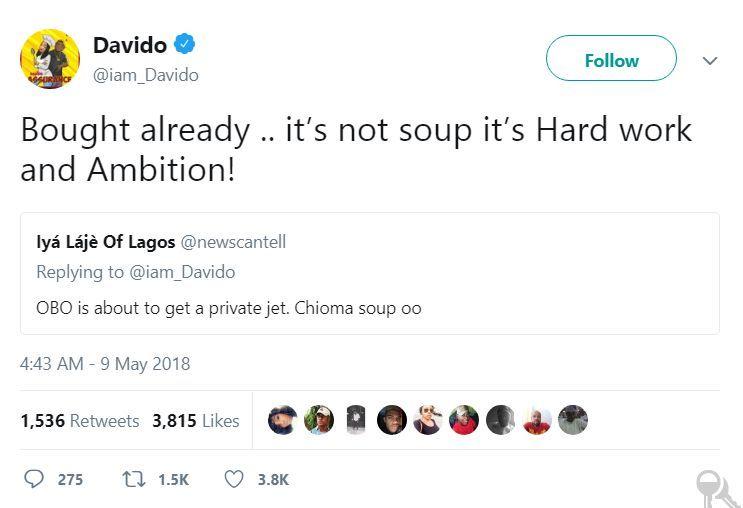
Task: View the 3,815 Likes list
Action: tap(196, 421)
